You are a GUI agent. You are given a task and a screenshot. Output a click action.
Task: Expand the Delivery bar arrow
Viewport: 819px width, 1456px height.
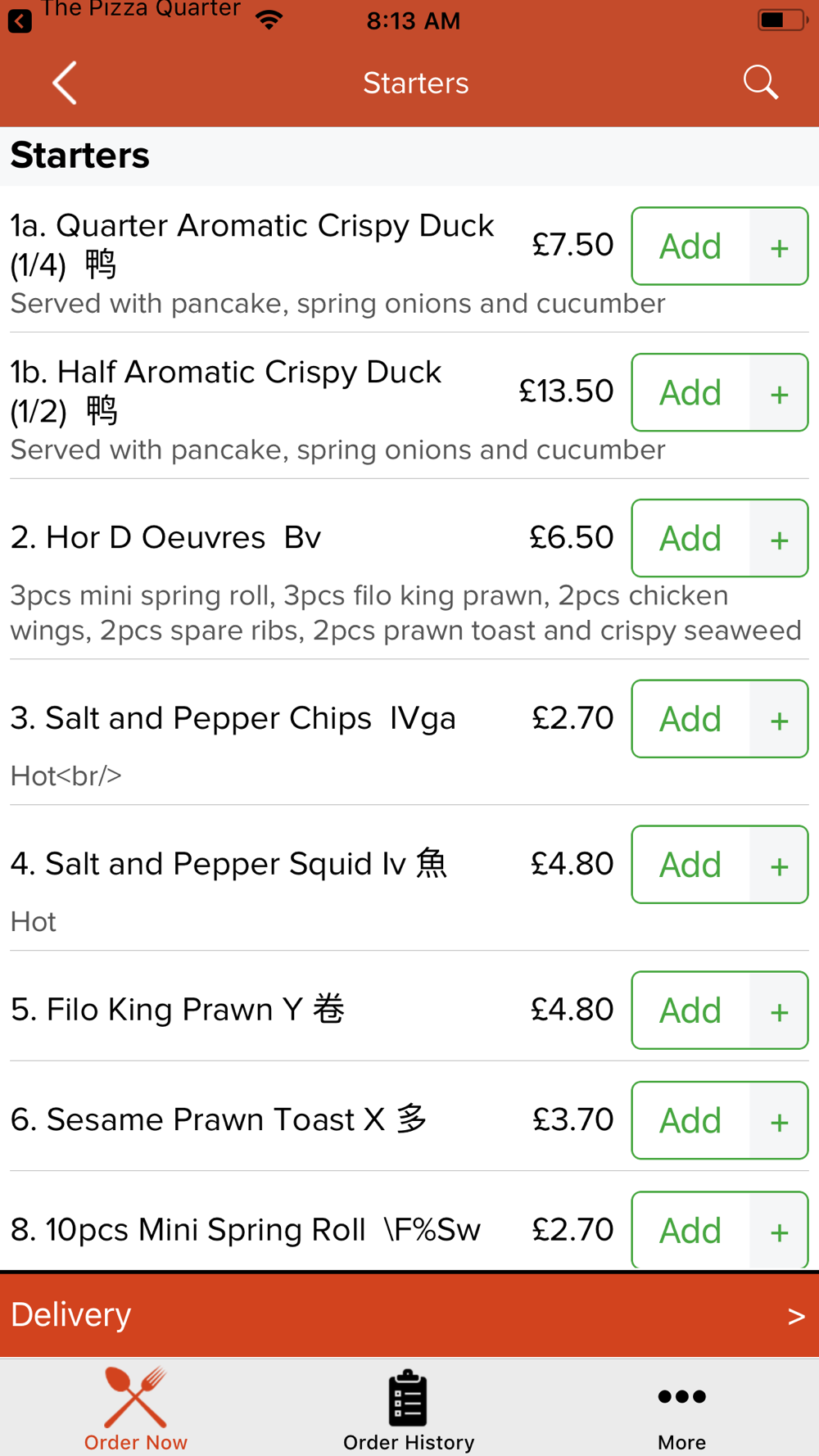click(796, 1316)
